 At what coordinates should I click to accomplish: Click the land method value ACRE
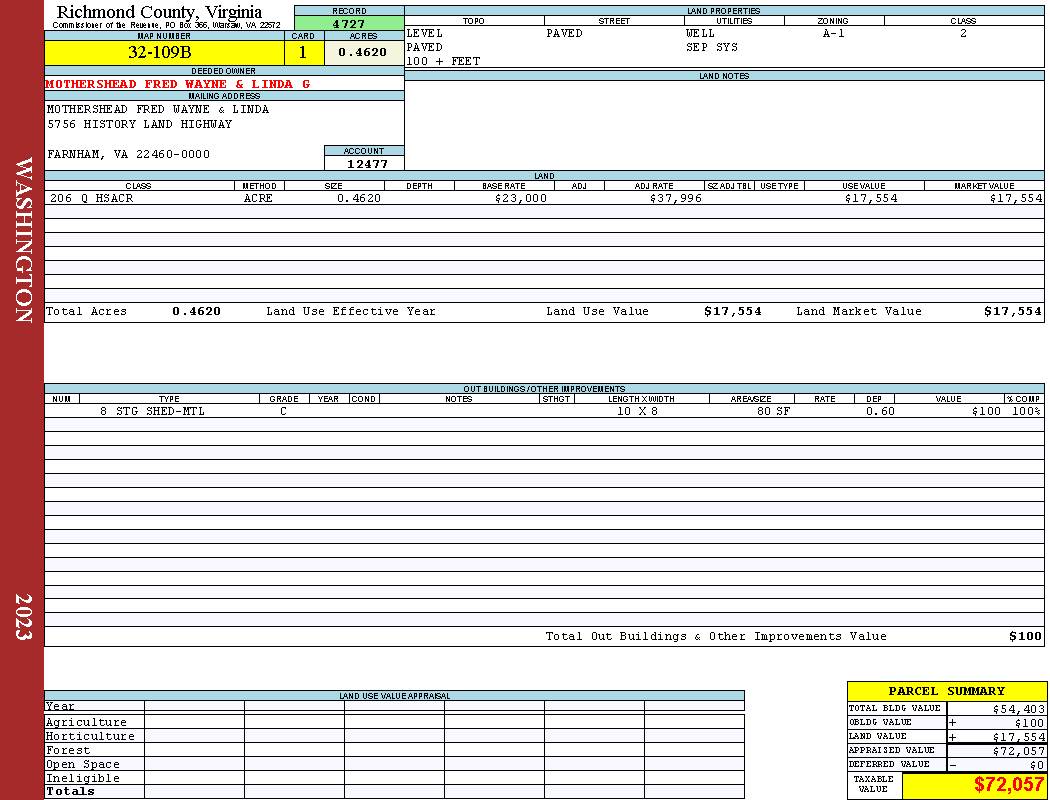258,198
